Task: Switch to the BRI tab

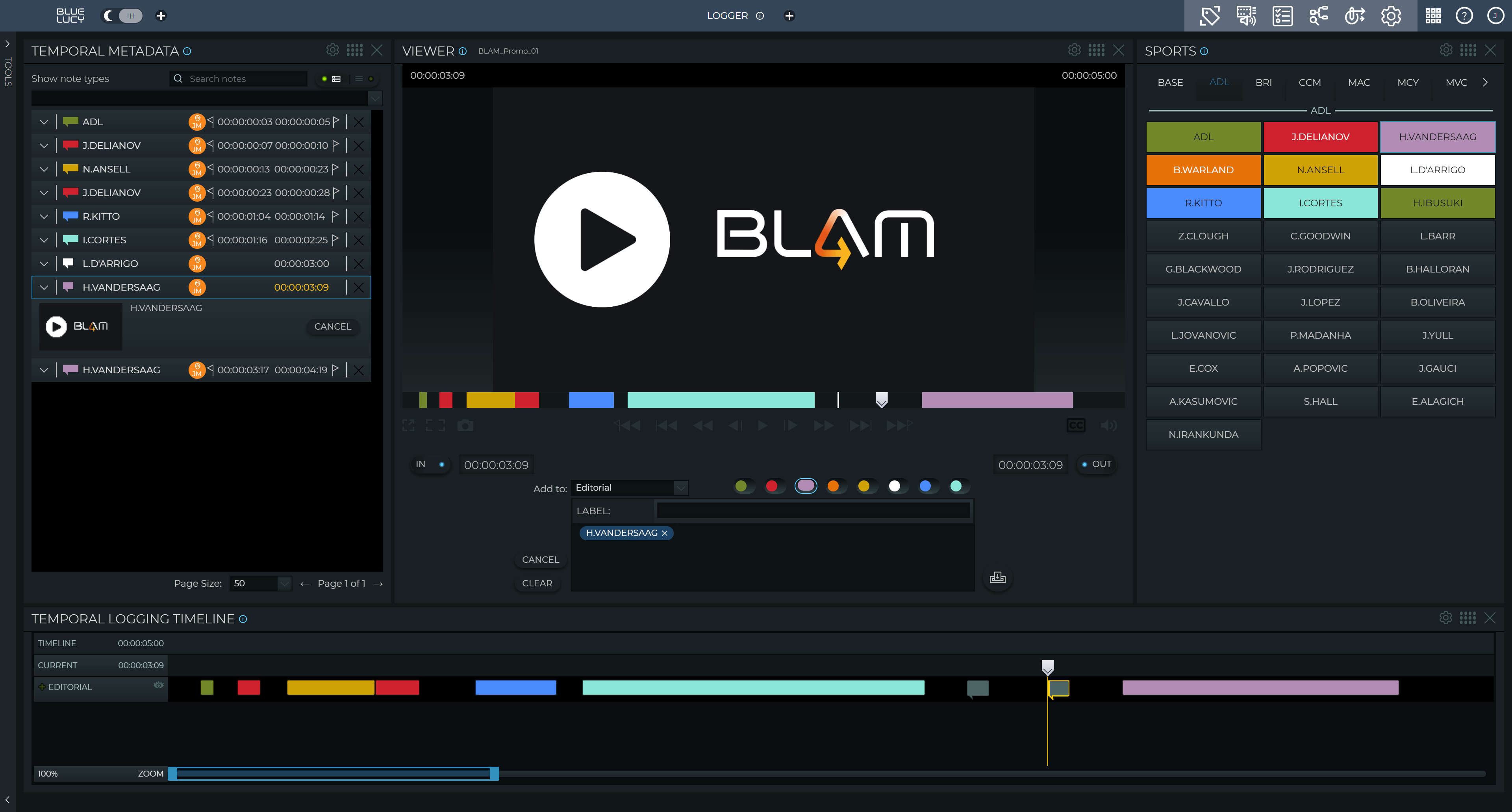Action: click(1263, 83)
